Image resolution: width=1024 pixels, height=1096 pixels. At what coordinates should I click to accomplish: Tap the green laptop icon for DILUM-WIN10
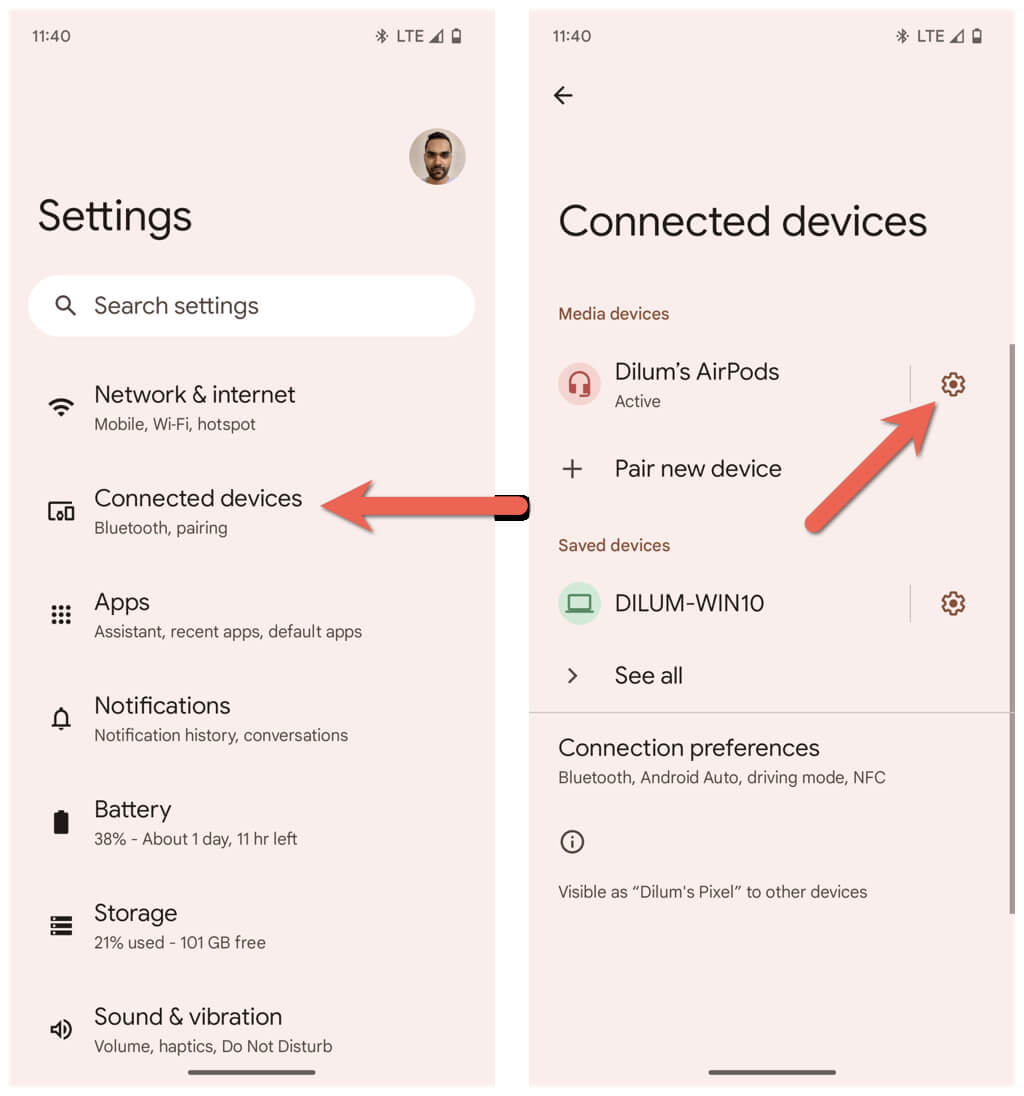click(579, 603)
